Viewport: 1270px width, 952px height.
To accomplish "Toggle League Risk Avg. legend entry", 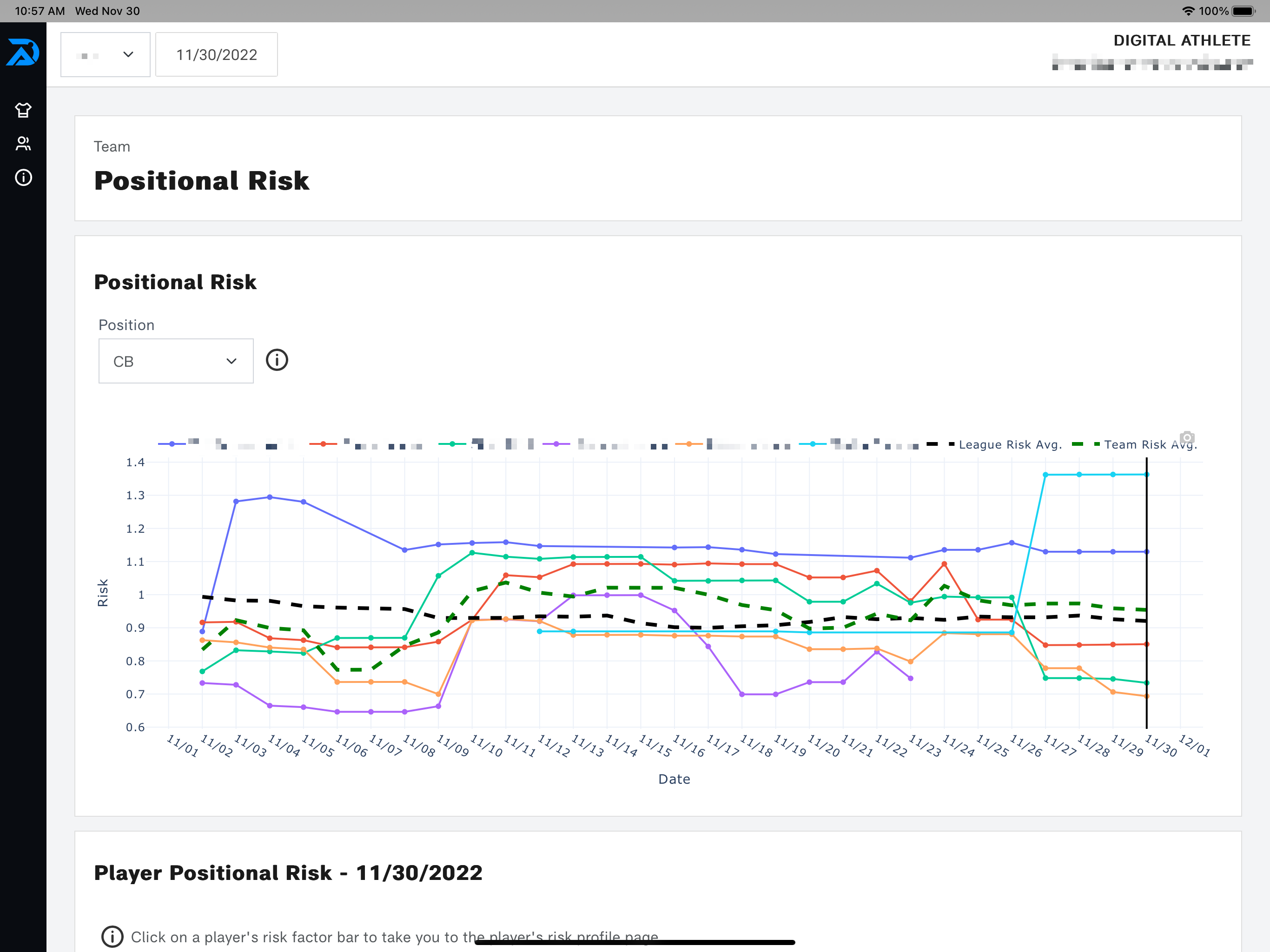I will [x=994, y=444].
